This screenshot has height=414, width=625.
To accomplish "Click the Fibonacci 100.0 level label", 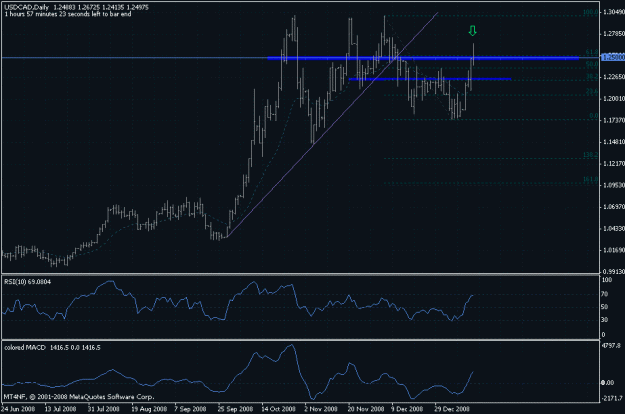I will point(590,12).
